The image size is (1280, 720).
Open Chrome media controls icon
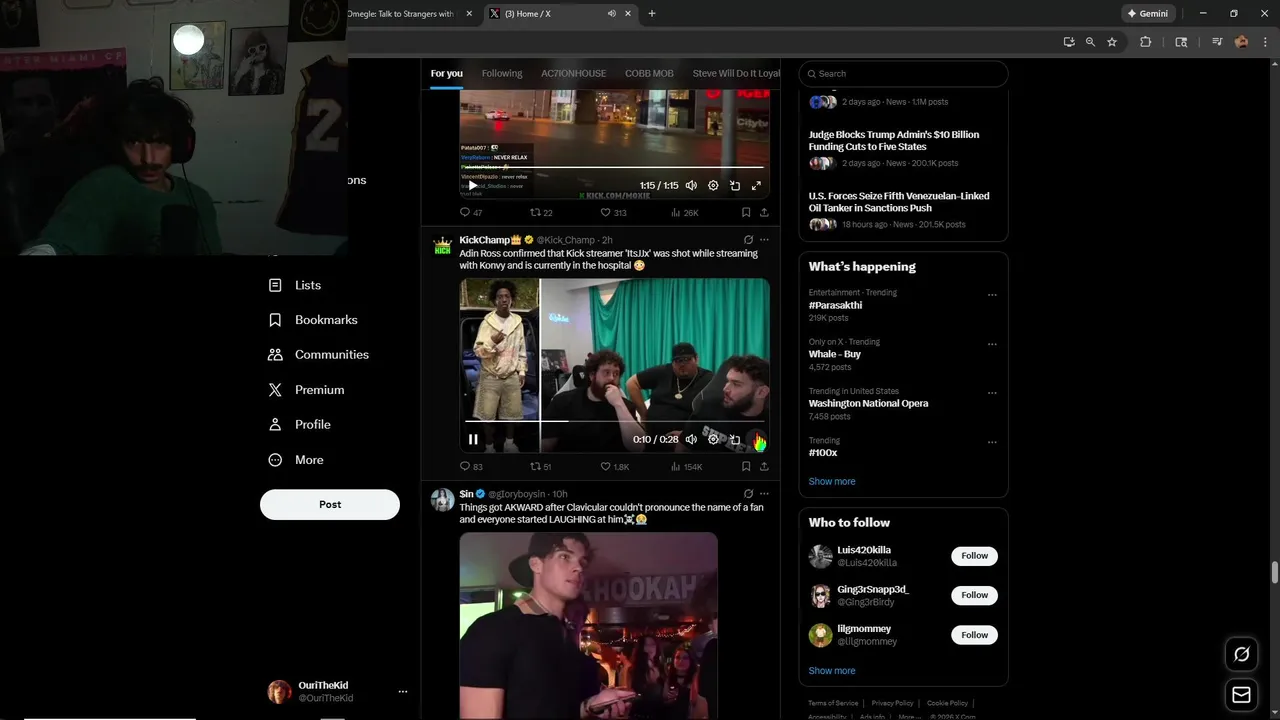[x=1217, y=42]
